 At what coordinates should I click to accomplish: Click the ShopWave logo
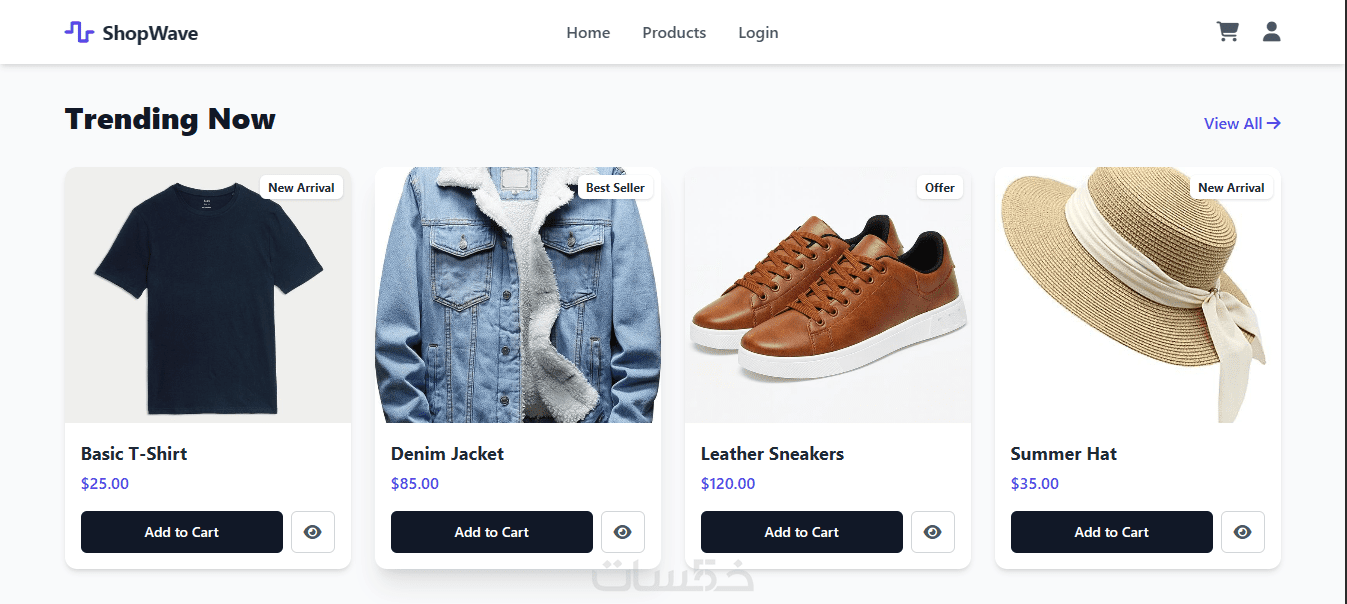[131, 33]
